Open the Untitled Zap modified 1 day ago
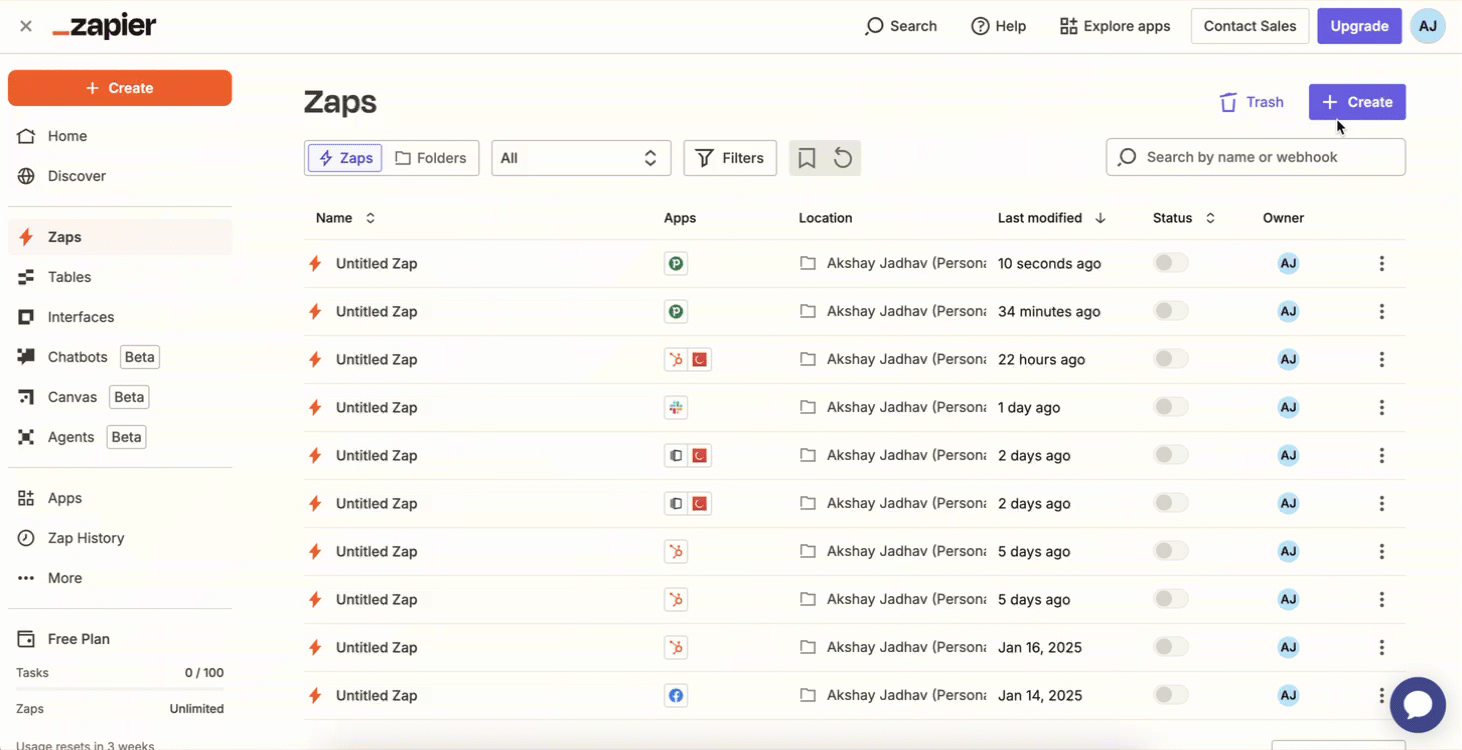This screenshot has width=1462, height=750. tap(376, 408)
